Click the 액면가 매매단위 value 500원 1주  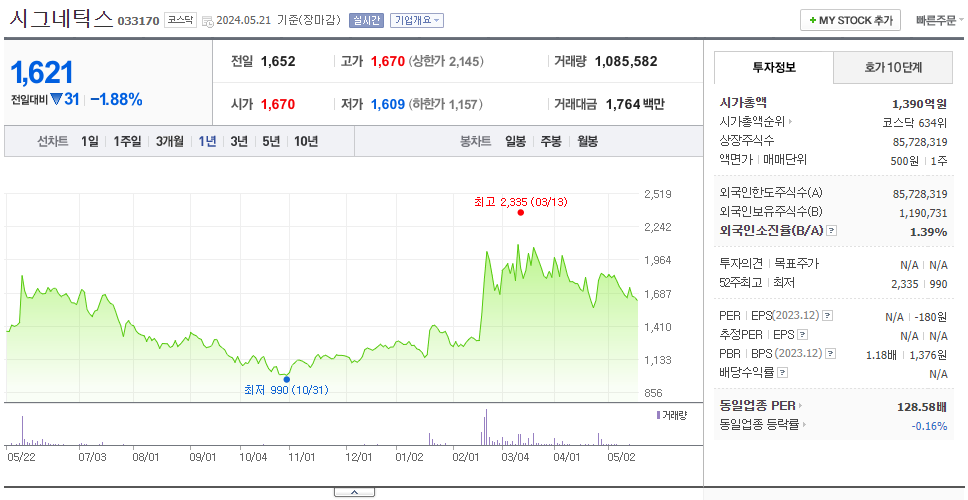tap(917, 160)
